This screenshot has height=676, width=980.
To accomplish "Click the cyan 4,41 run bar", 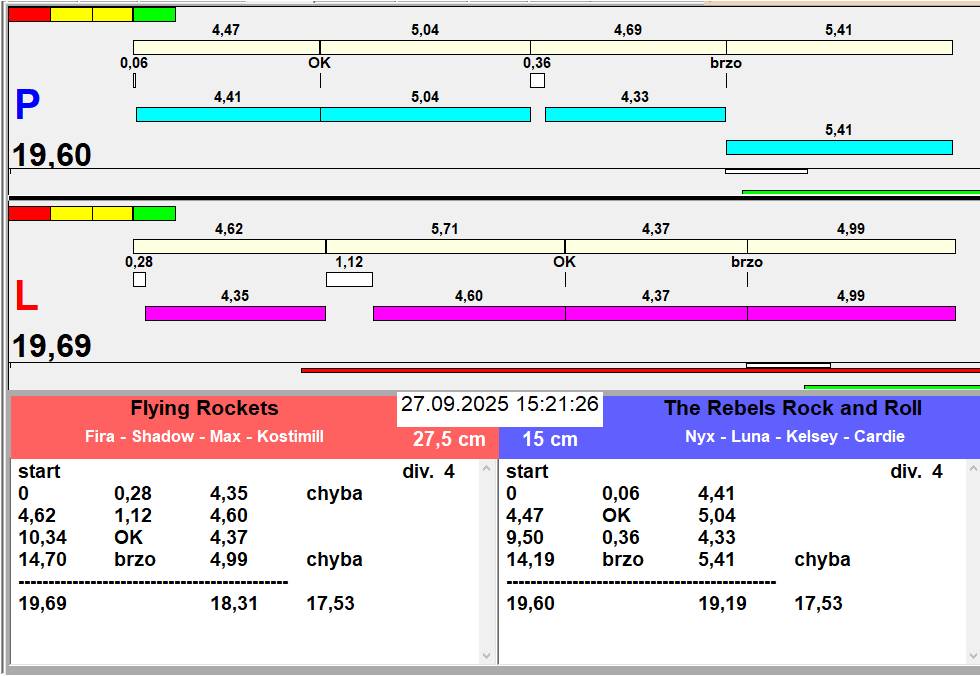I will (228, 114).
